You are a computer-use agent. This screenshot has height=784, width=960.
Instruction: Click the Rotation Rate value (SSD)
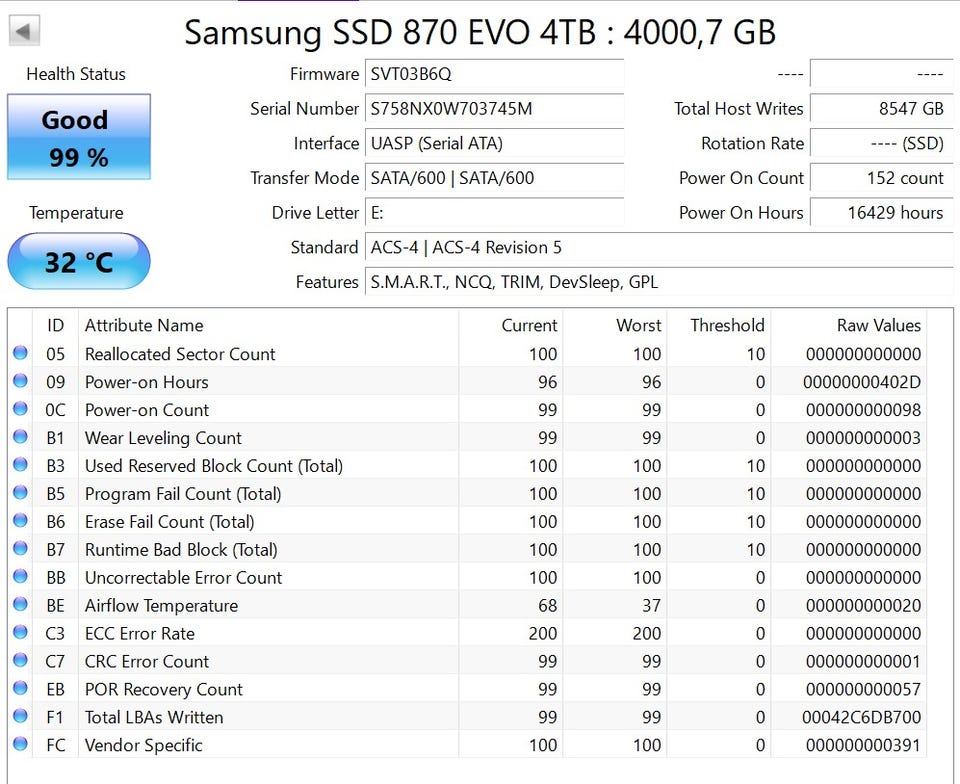tap(881, 143)
